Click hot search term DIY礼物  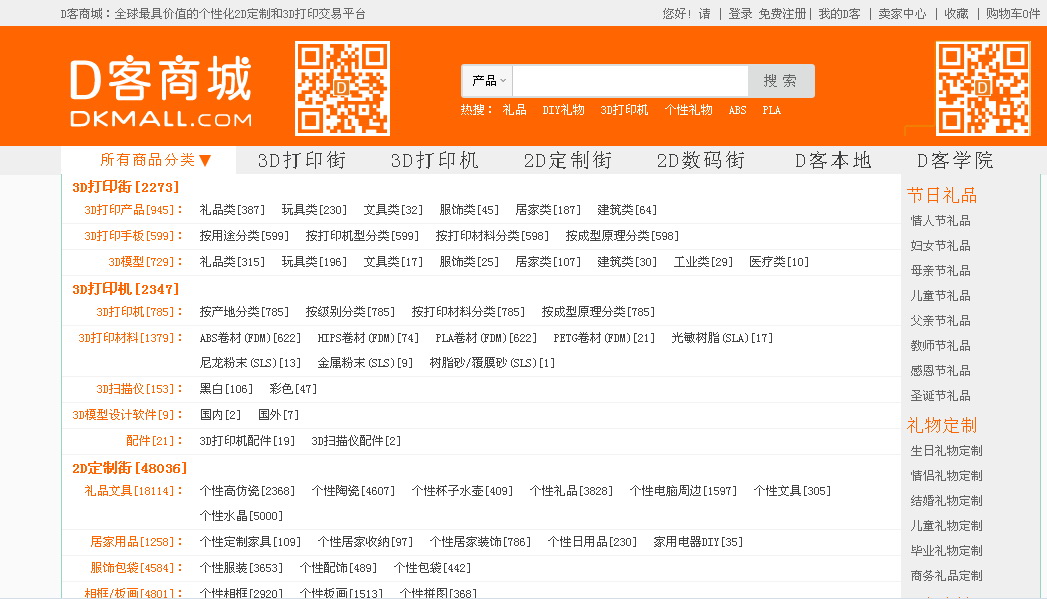point(563,110)
